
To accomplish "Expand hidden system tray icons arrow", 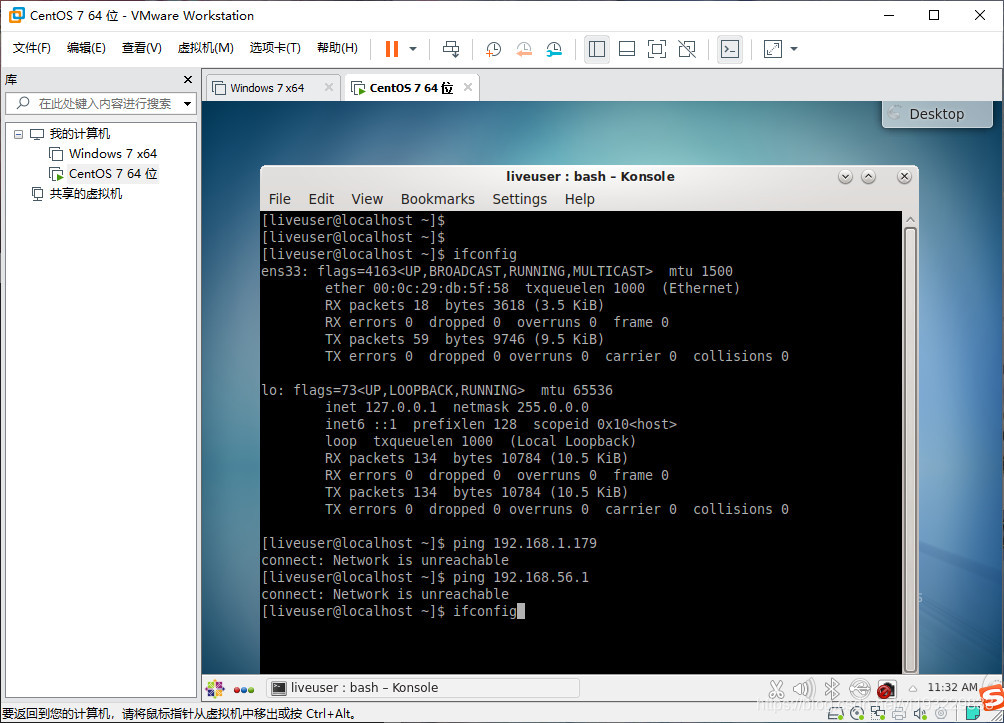I will tap(913, 688).
